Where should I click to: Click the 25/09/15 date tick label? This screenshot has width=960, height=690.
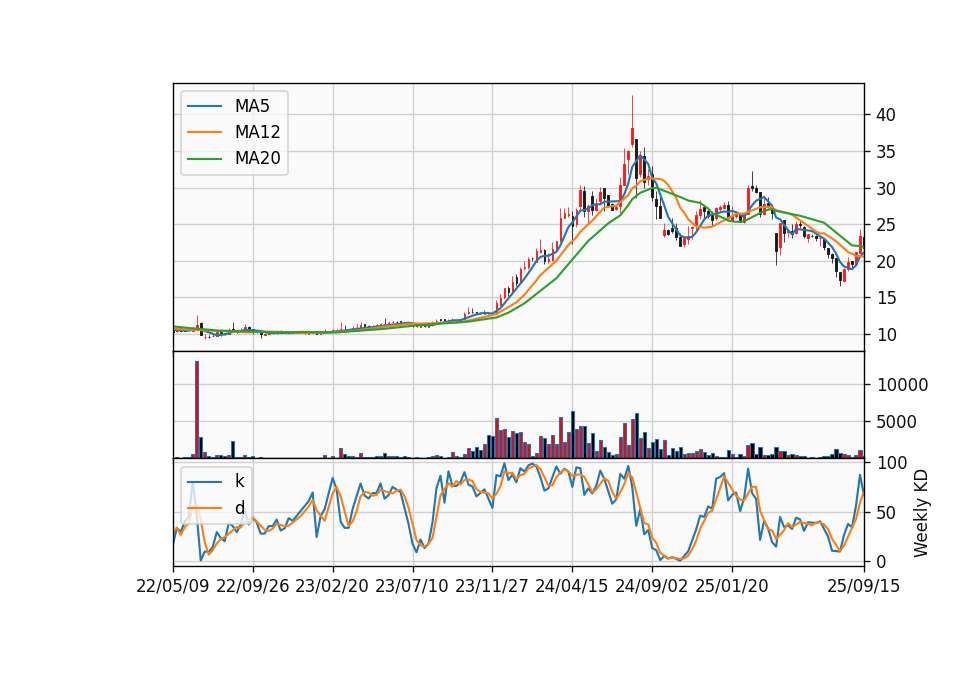[864, 586]
